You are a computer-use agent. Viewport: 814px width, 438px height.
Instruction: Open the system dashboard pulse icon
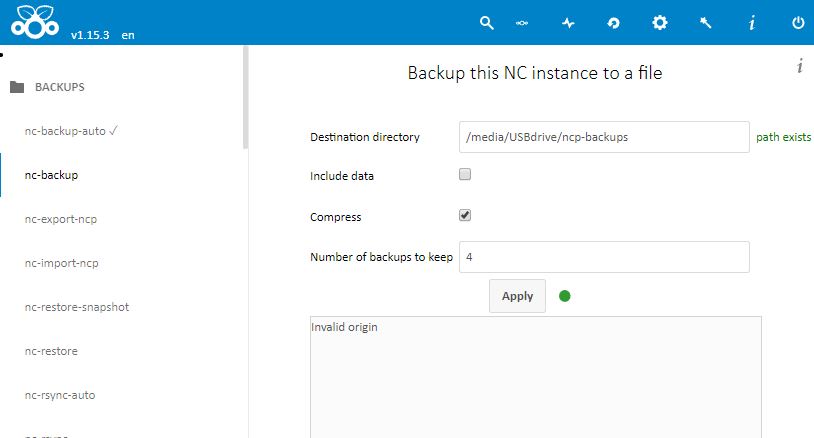pyautogui.click(x=568, y=23)
